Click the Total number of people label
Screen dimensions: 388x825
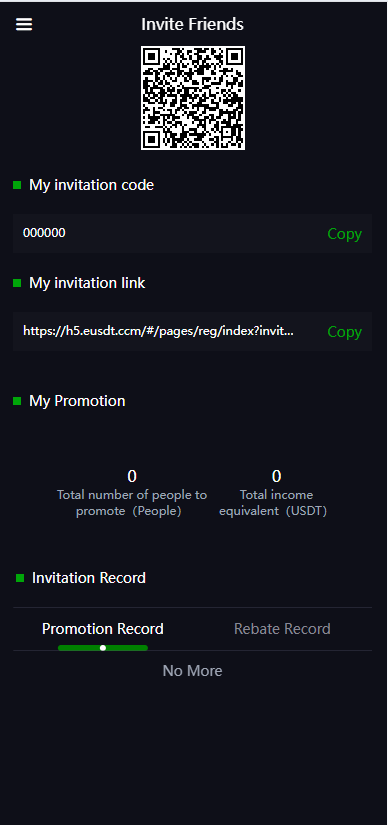click(x=132, y=503)
